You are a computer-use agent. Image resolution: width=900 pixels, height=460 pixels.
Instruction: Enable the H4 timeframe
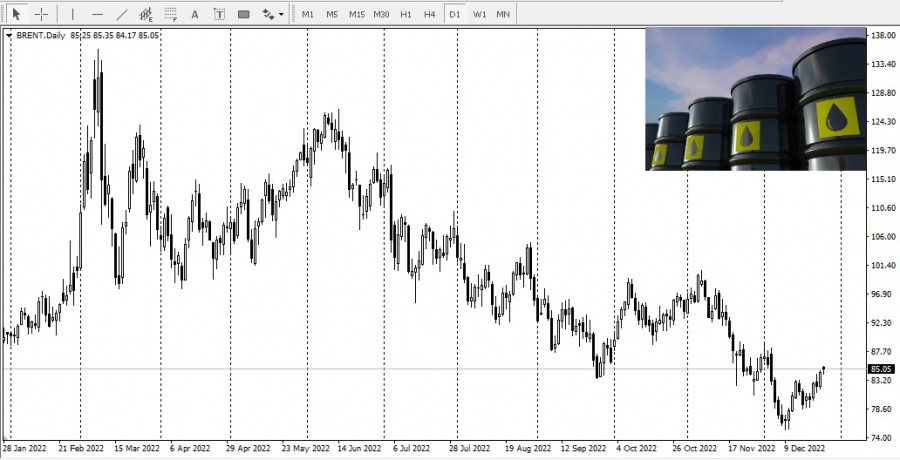coord(429,14)
